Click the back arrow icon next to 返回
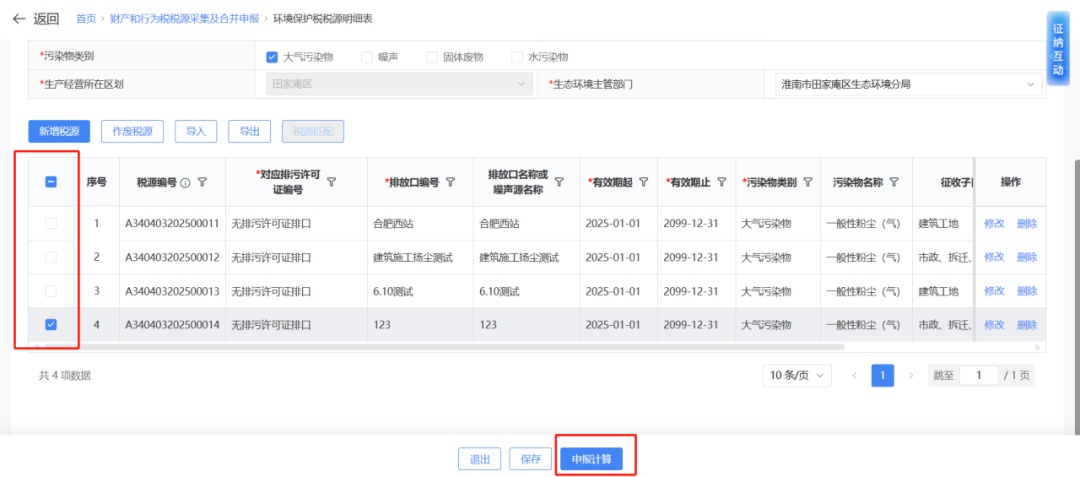 coord(18,19)
